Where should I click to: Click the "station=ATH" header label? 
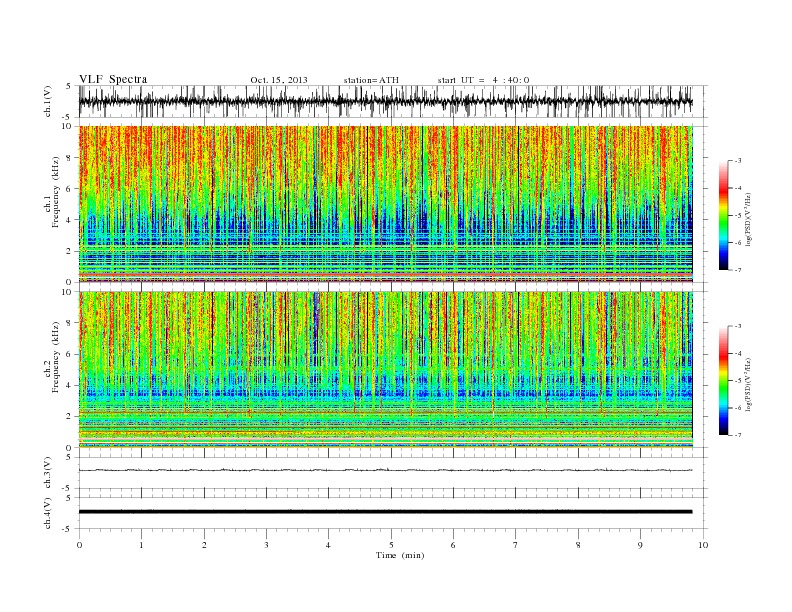pos(371,80)
